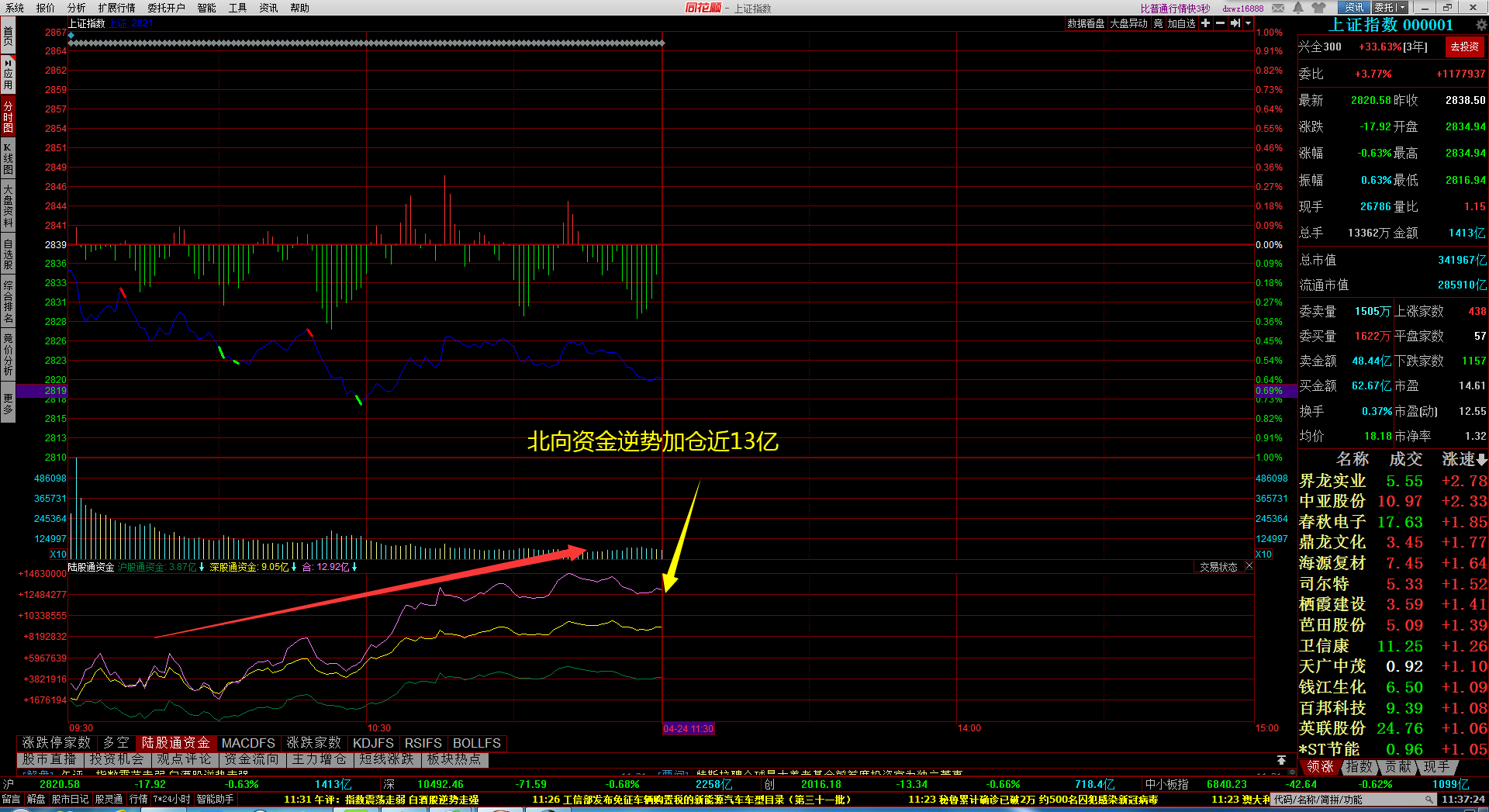Click the 天广中茂 stock row
Viewport: 1489px width, 812px height.
(1393, 666)
